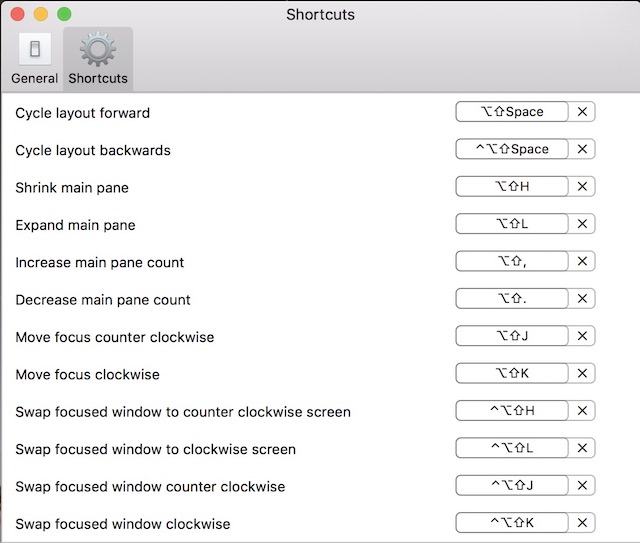This screenshot has width=640, height=543.
Task: Click the yellow minimize window button
Action: point(41,14)
